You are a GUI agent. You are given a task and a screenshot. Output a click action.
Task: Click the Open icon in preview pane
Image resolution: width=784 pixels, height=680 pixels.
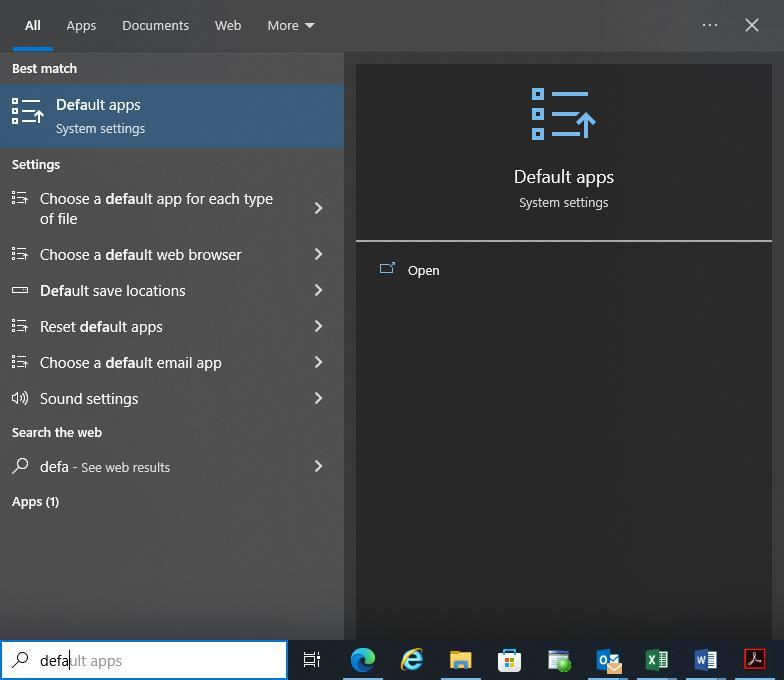pyautogui.click(x=388, y=269)
